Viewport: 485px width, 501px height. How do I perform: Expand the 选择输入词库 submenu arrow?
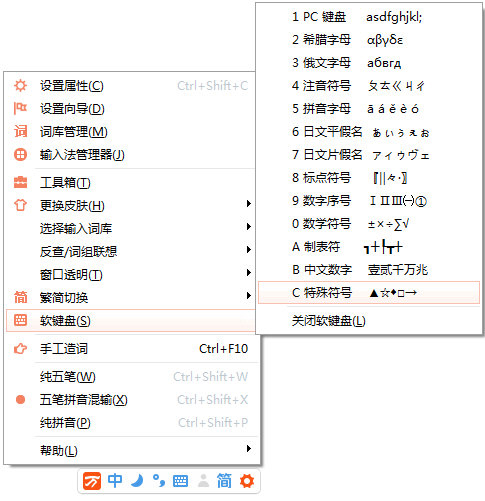pos(248,227)
